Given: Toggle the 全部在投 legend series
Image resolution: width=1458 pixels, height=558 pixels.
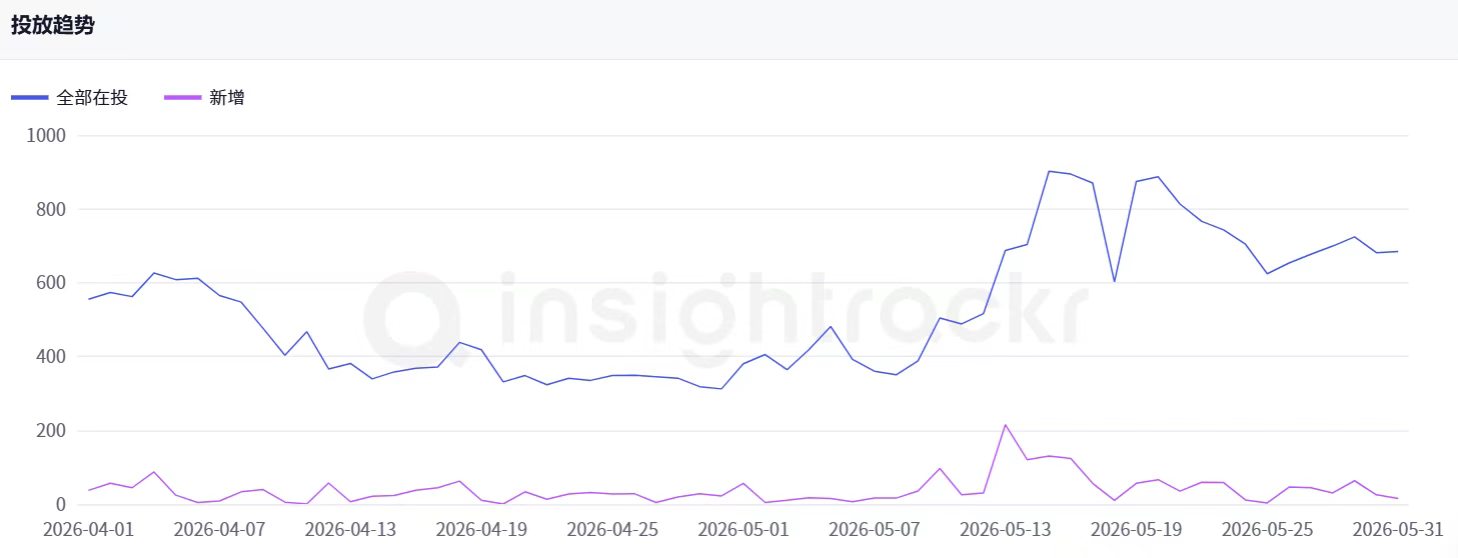Looking at the screenshot, I should point(70,98).
